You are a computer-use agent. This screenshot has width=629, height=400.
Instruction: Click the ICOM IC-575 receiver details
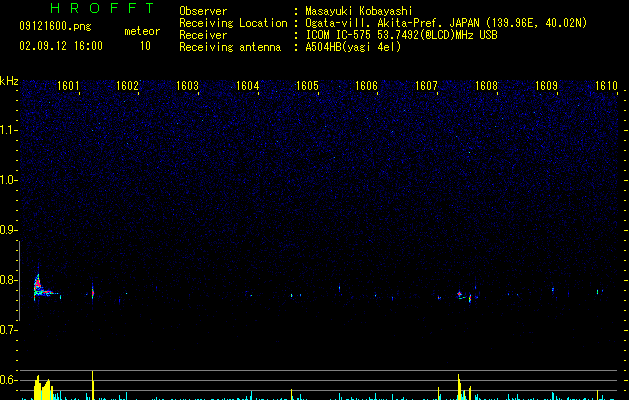402,35
